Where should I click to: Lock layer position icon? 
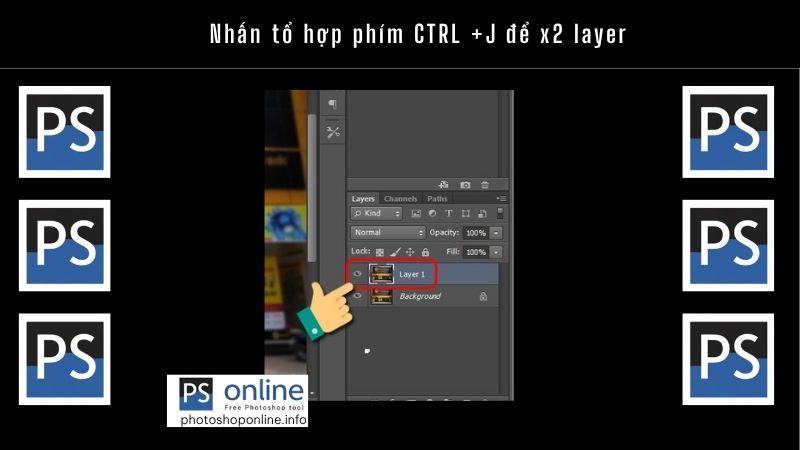pos(410,252)
